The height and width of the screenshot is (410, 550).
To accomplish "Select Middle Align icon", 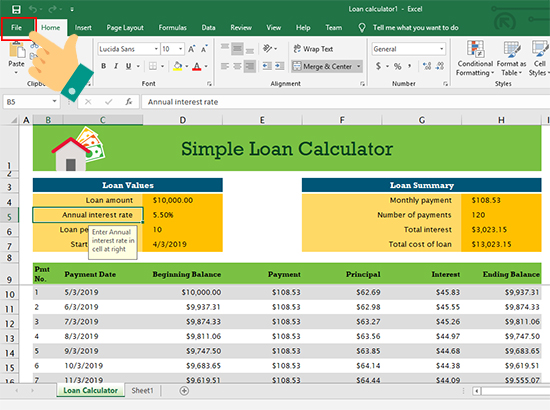I will point(237,48).
